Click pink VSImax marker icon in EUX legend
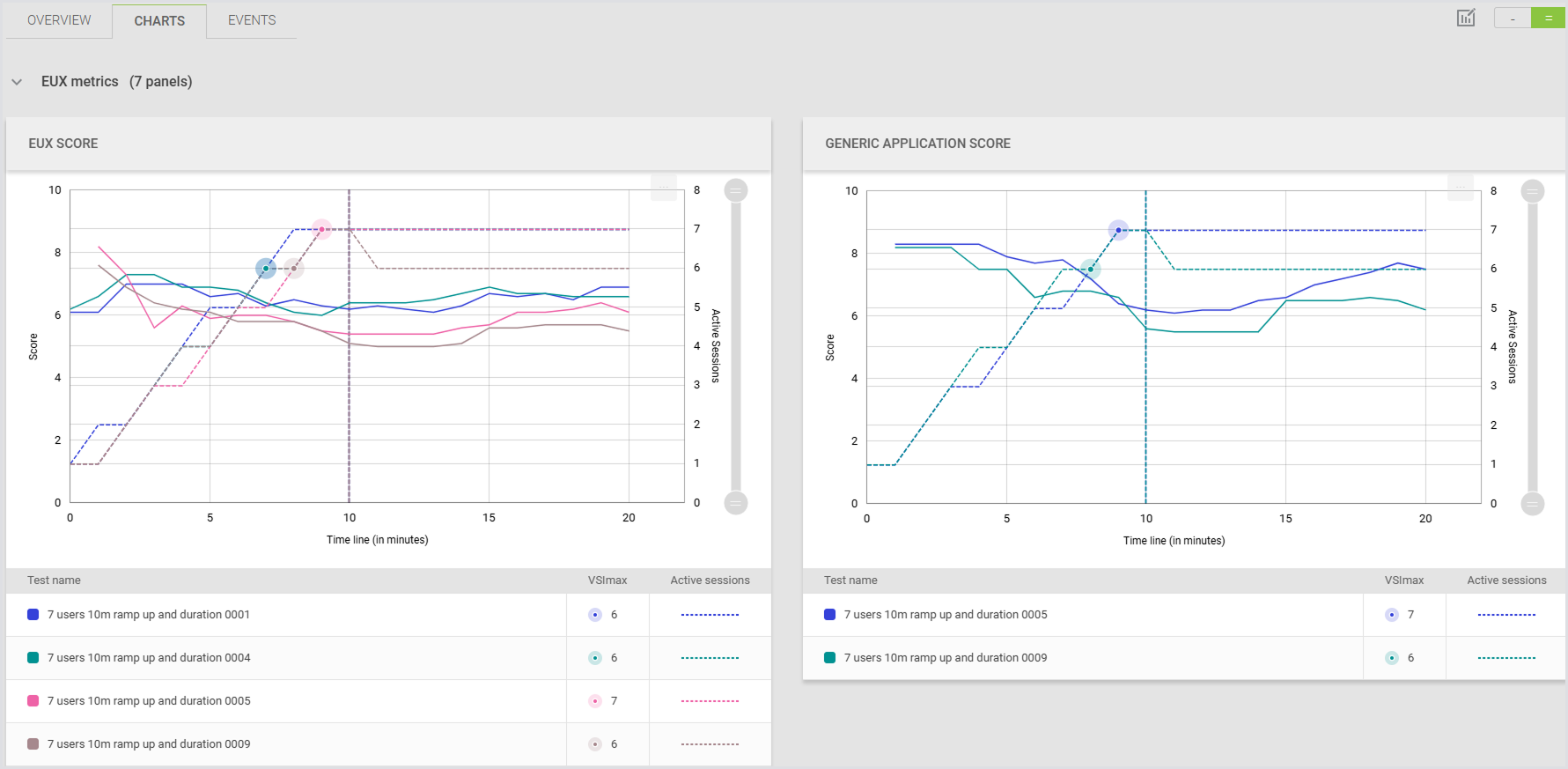Screen dimensions: 1568x769 (595, 701)
